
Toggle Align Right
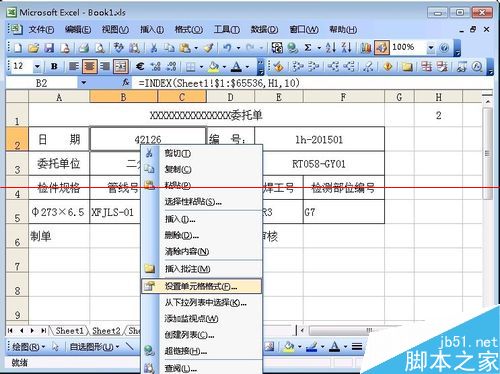pos(105,67)
